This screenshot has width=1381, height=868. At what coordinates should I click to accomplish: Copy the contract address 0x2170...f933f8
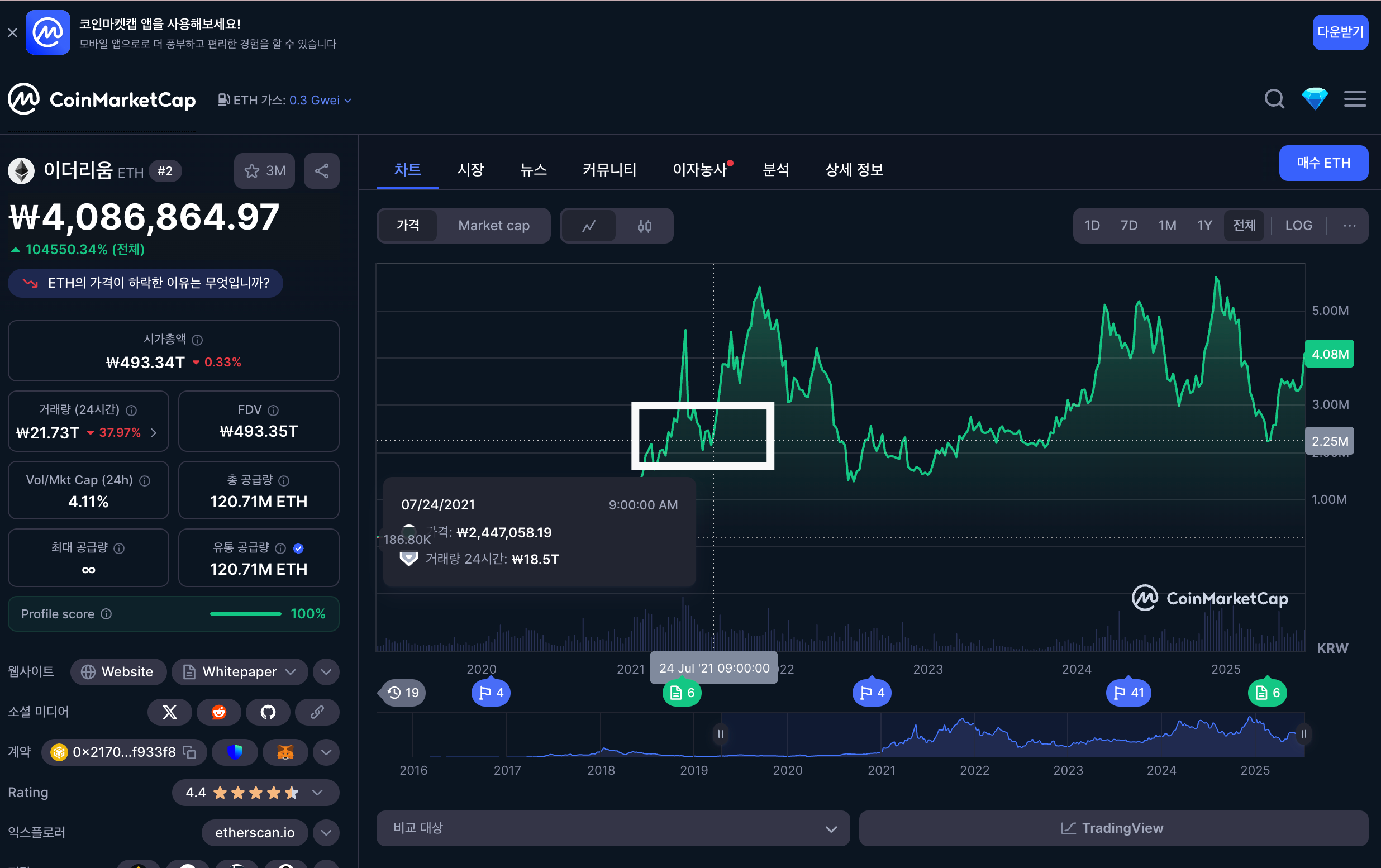click(190, 752)
